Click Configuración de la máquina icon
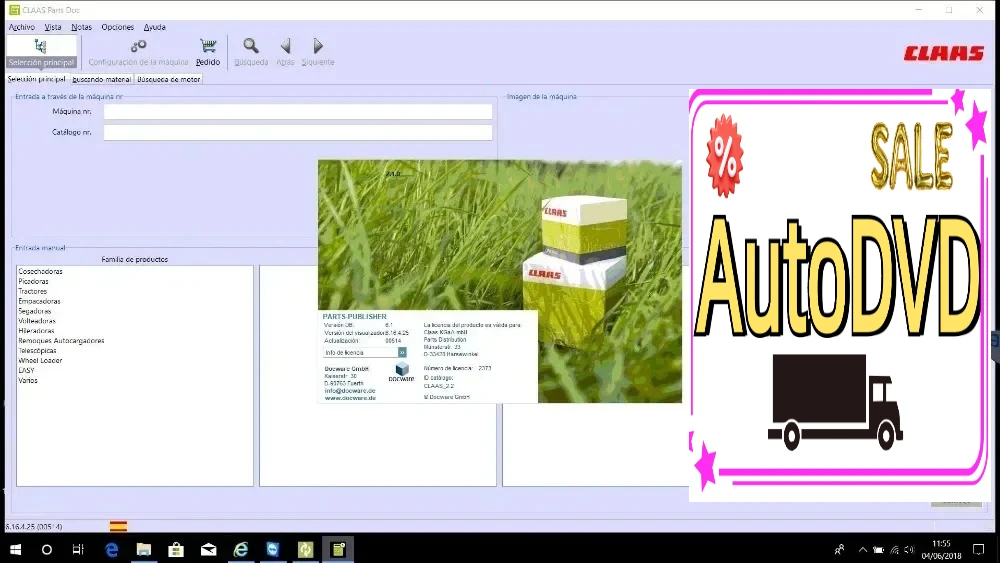The height and width of the screenshot is (563, 1000). tap(138, 47)
